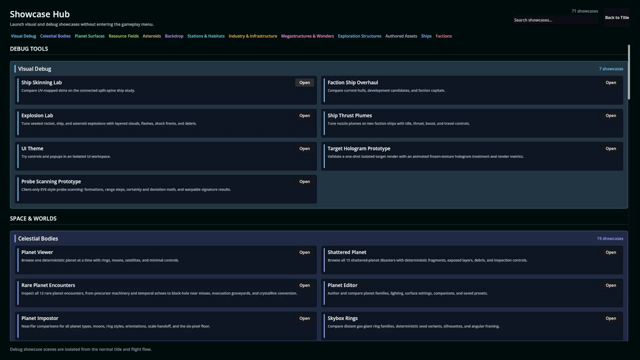Open the Probe Scanning Prototype showcase
The height and width of the screenshot is (360, 640).
[304, 182]
